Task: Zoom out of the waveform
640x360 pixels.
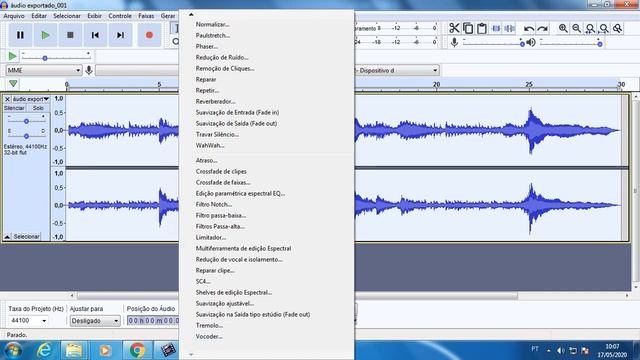Action: click(x=576, y=28)
